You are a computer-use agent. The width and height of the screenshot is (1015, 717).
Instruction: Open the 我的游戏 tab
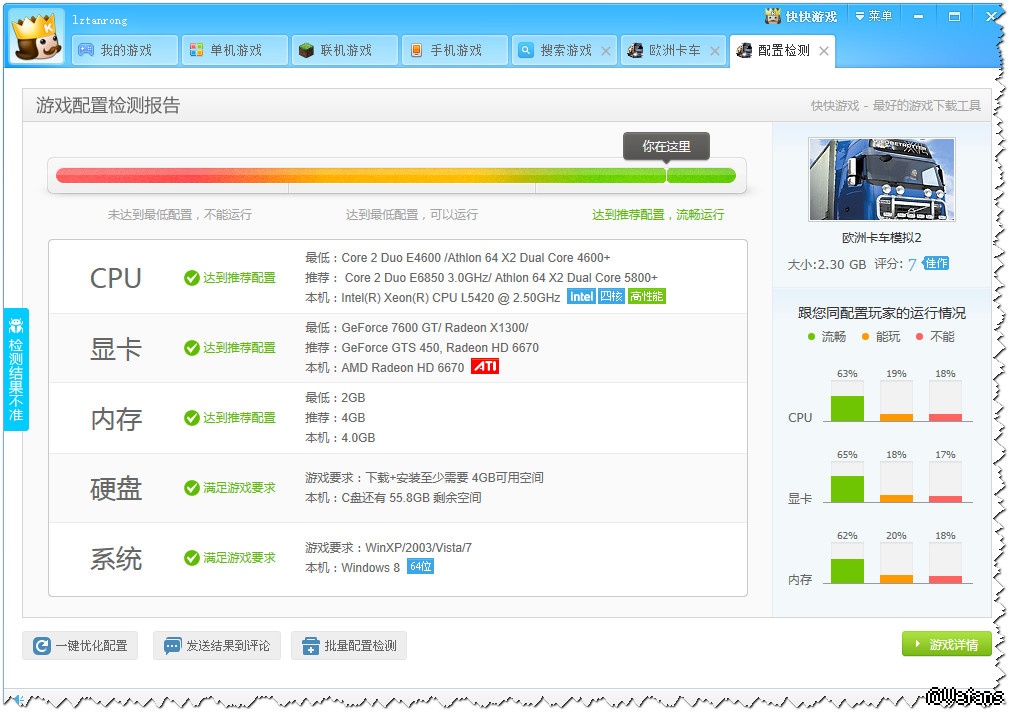[x=124, y=50]
